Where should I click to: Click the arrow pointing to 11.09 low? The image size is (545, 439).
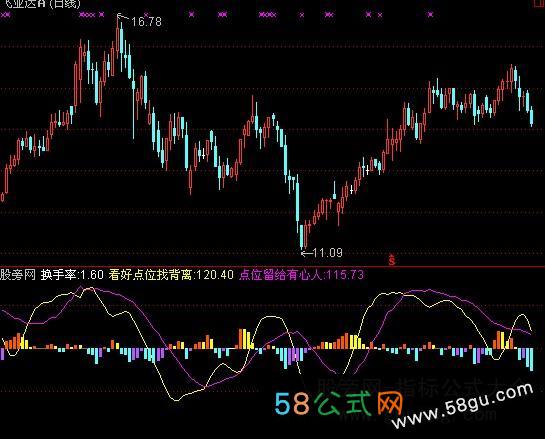click(x=307, y=253)
